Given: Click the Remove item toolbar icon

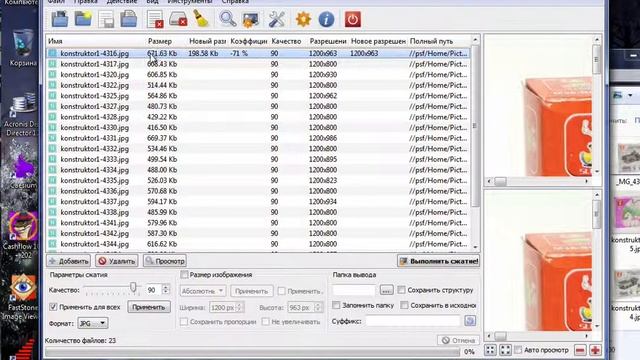Looking at the screenshot, I should pos(155,19).
